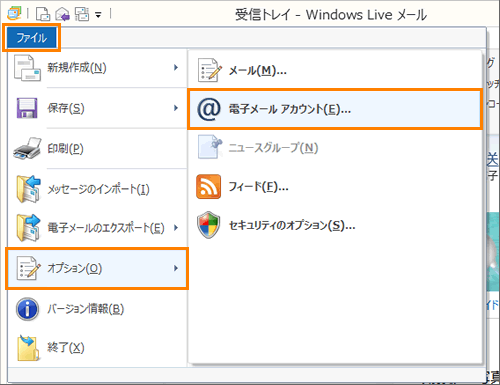Screen dimensions: 500x385
Task: Open the quick access toolbar dropdown arrow
Action: point(98,15)
